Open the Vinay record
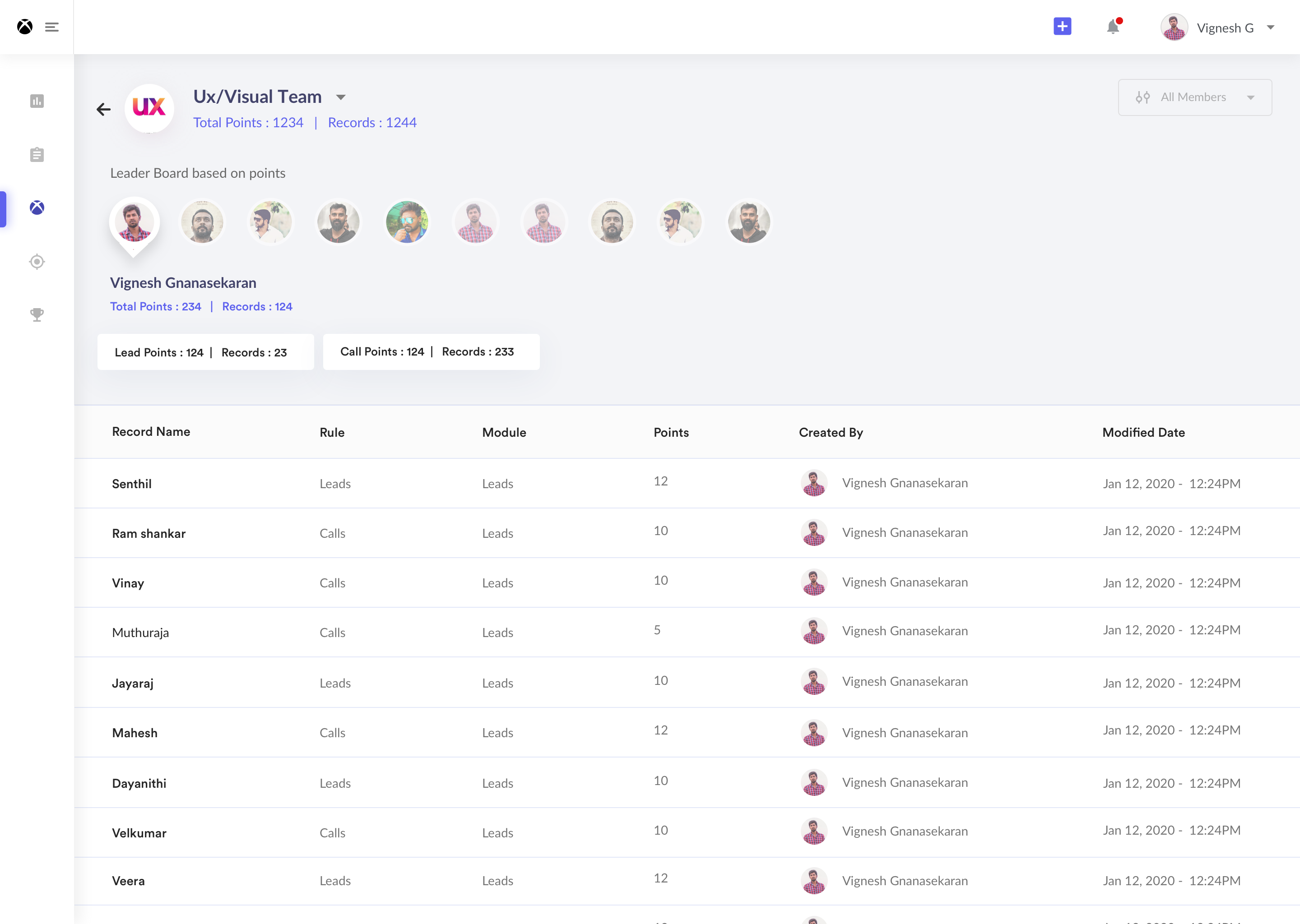 127,583
